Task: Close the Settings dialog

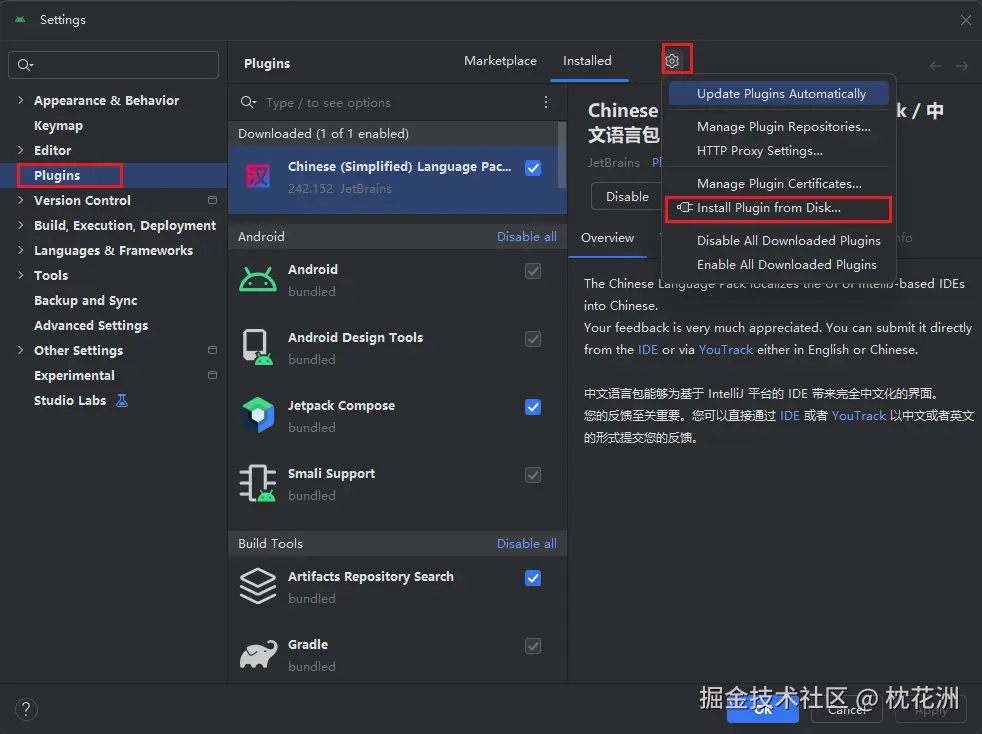Action: 965,20
